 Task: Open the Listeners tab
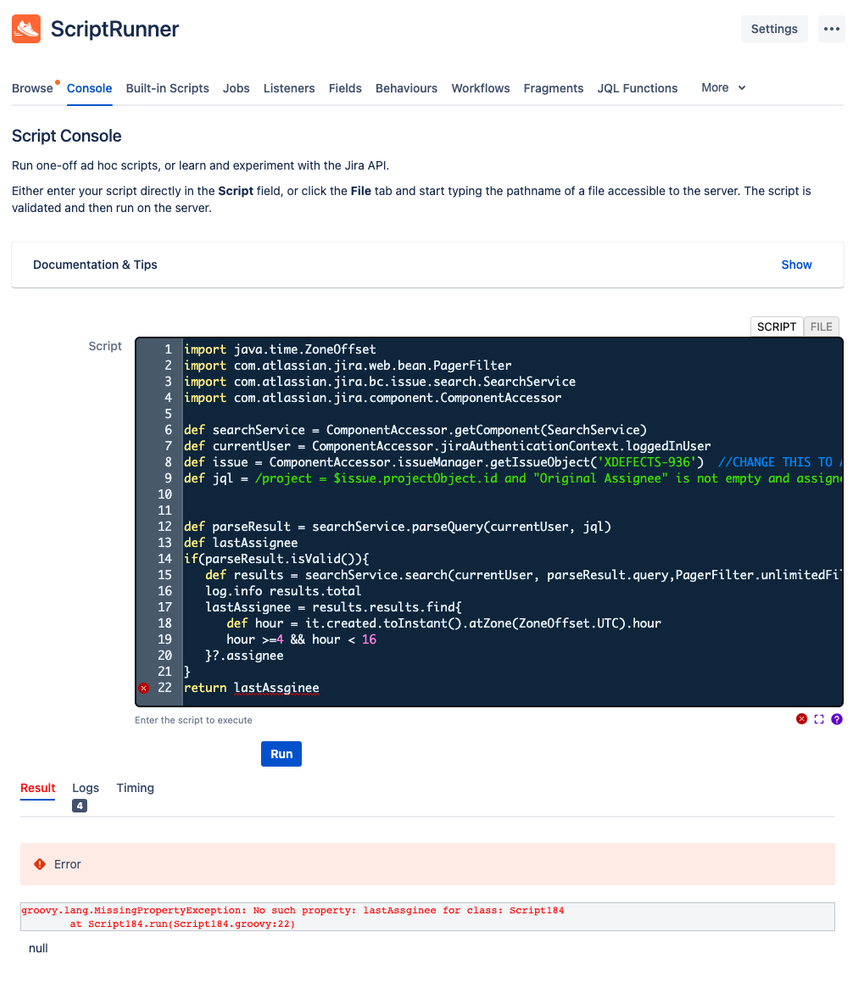(289, 89)
